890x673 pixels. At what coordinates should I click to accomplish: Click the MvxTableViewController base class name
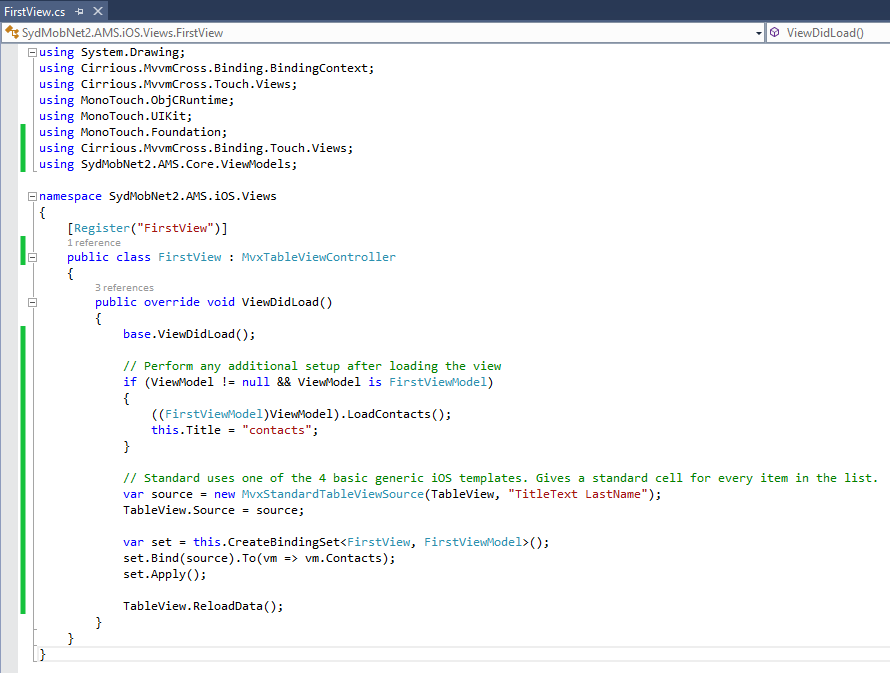click(318, 257)
